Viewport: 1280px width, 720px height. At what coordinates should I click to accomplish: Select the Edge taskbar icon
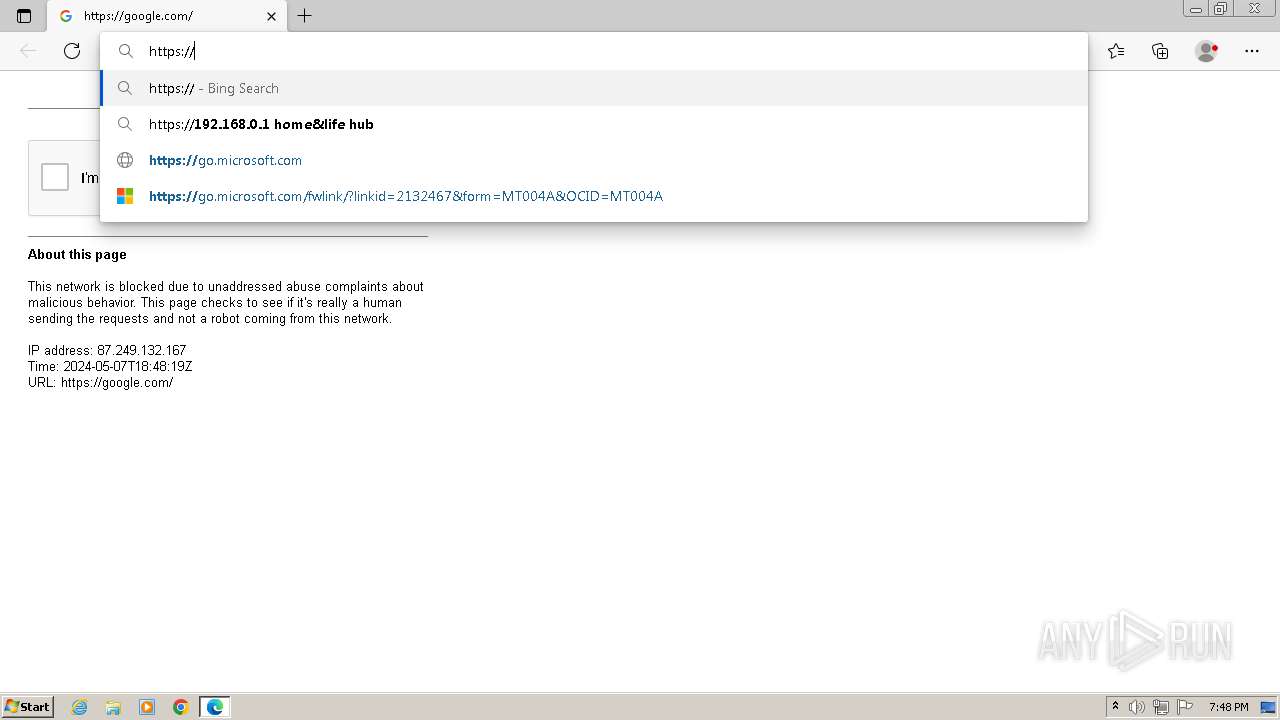point(215,707)
